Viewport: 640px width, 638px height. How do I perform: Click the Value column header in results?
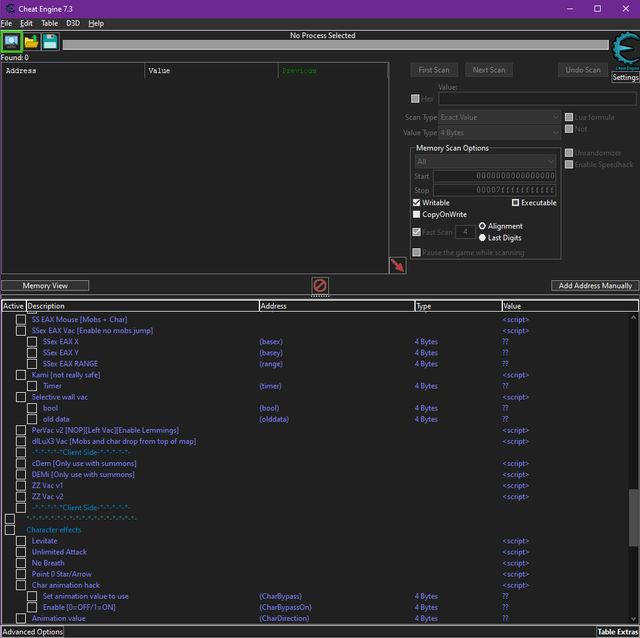pos(211,71)
